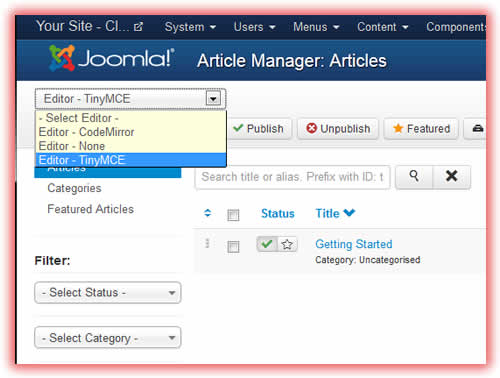Choose highlighted Editor - TinyMCE option
The height and width of the screenshot is (378, 500).
click(131, 160)
